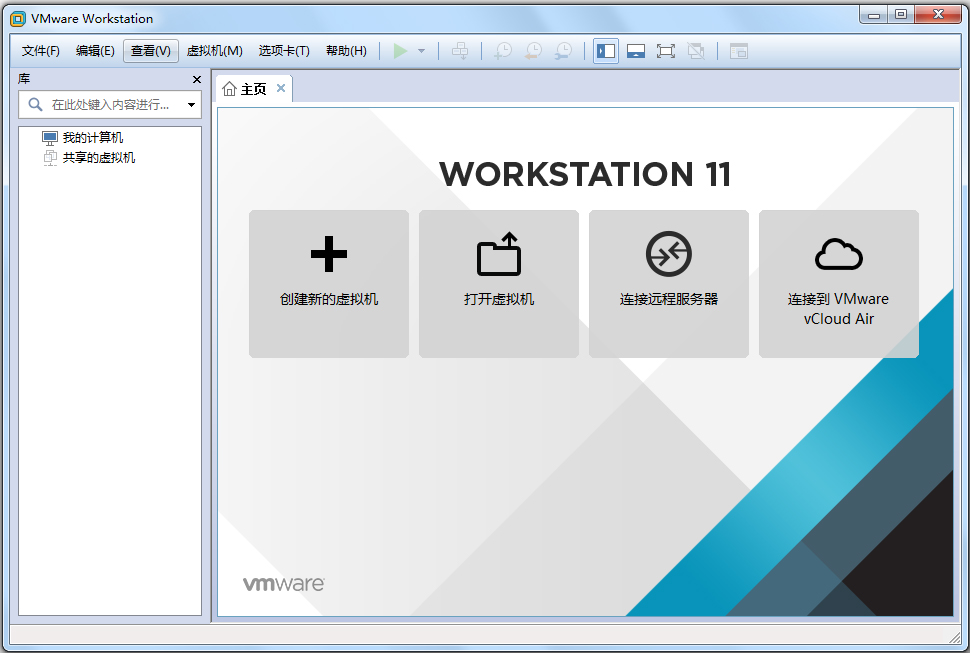Click the send Ctrl+Alt+Del toolbar icon

coord(460,51)
